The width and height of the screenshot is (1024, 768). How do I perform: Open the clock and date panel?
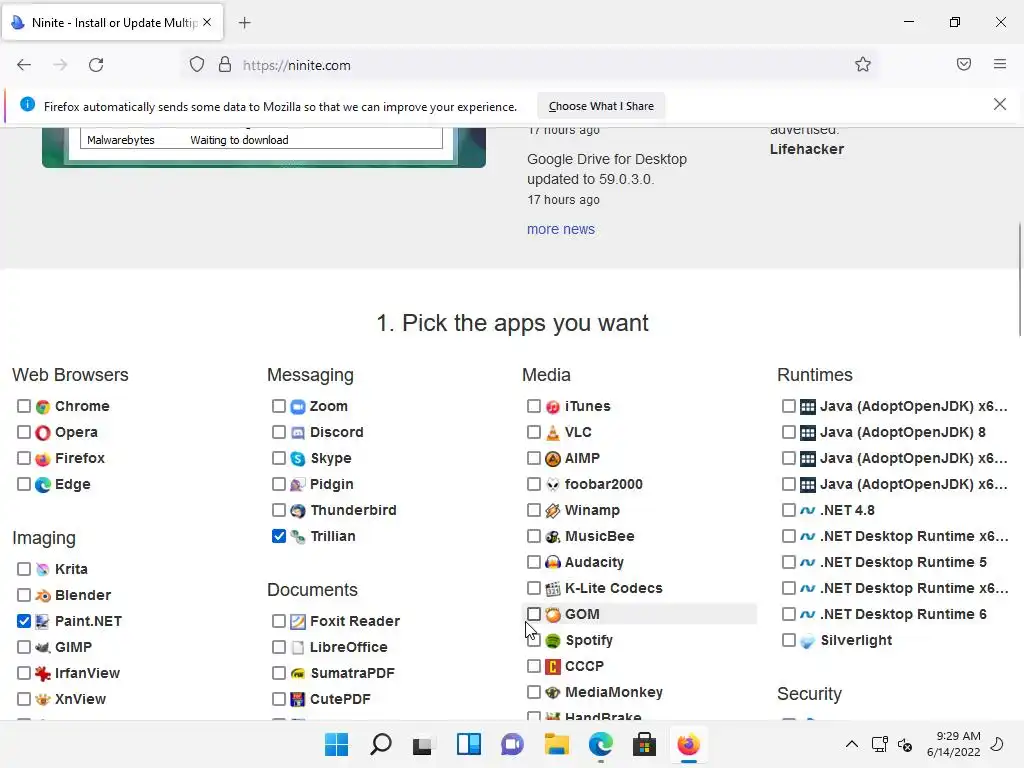(x=953, y=744)
